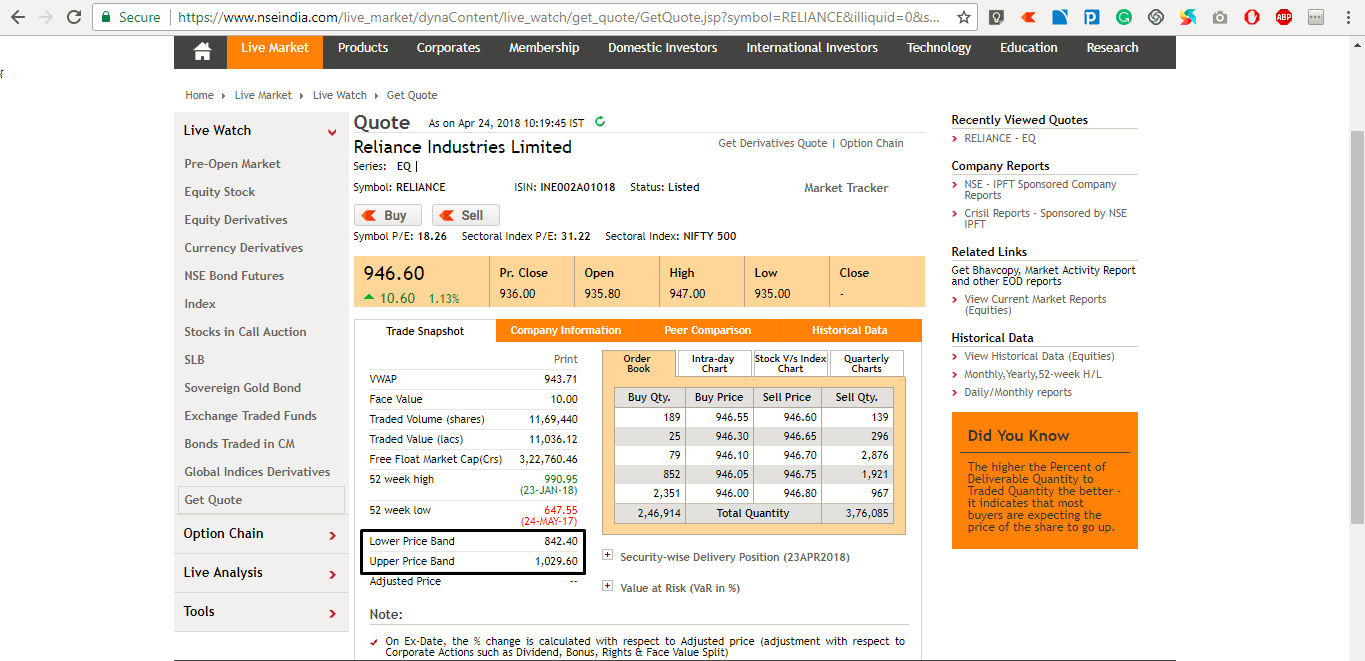Image resolution: width=1365 pixels, height=661 pixels.
Task: Open View Historical Data (Equities) link
Action: [1039, 356]
